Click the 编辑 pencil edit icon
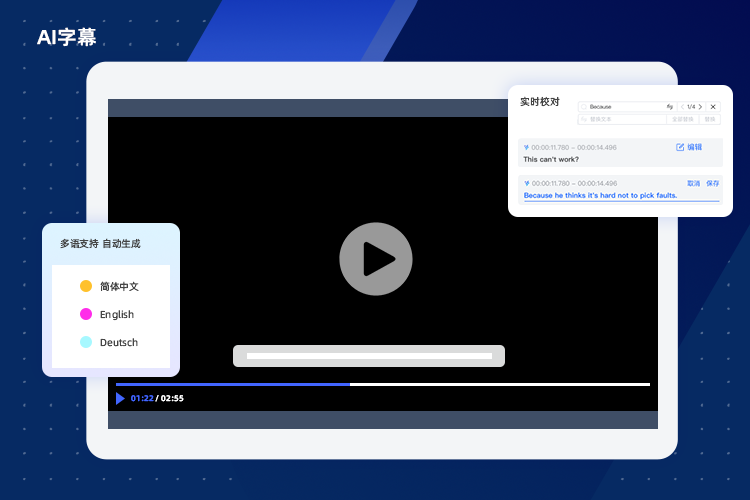 pos(681,147)
